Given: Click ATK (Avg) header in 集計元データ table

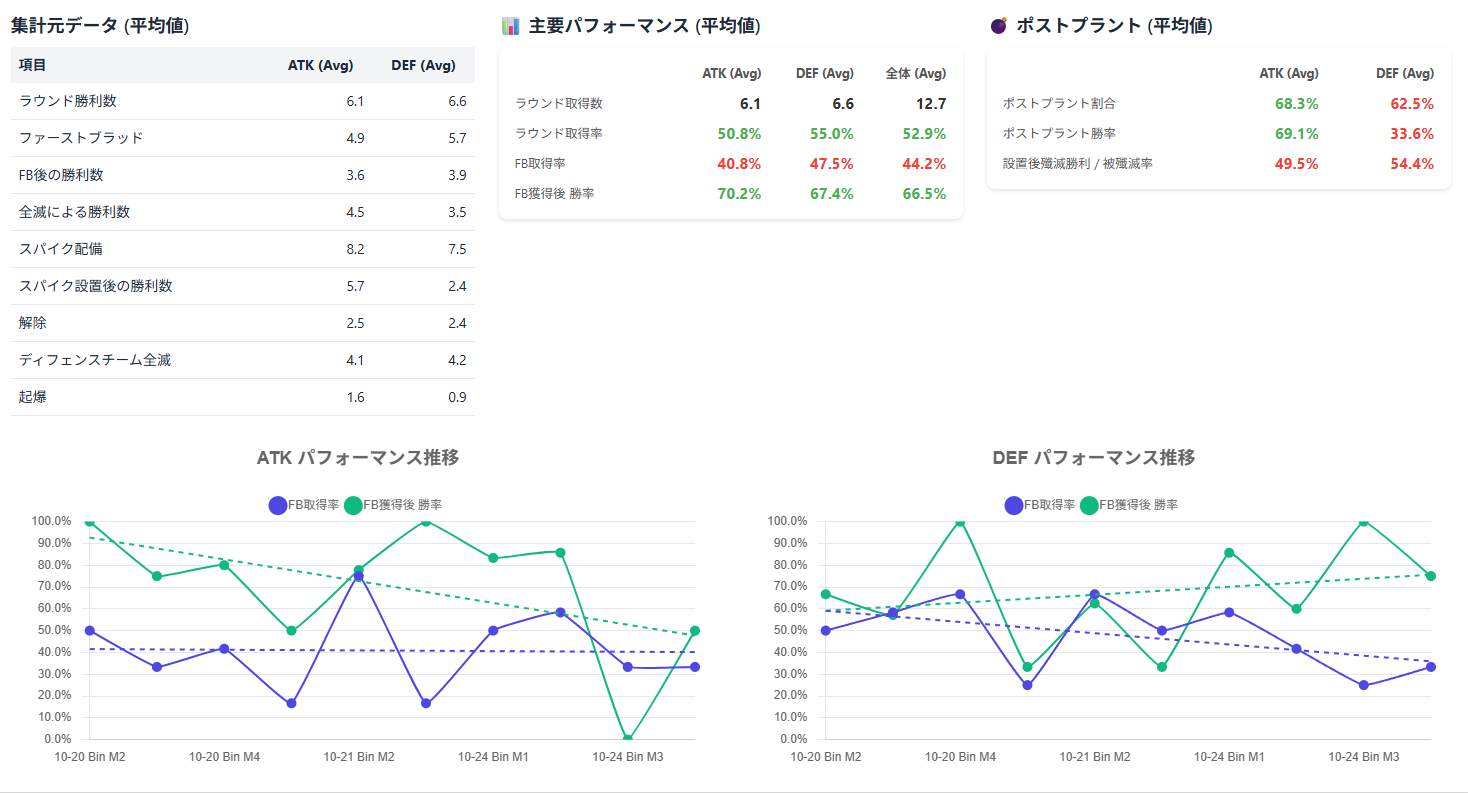Looking at the screenshot, I should point(320,66).
